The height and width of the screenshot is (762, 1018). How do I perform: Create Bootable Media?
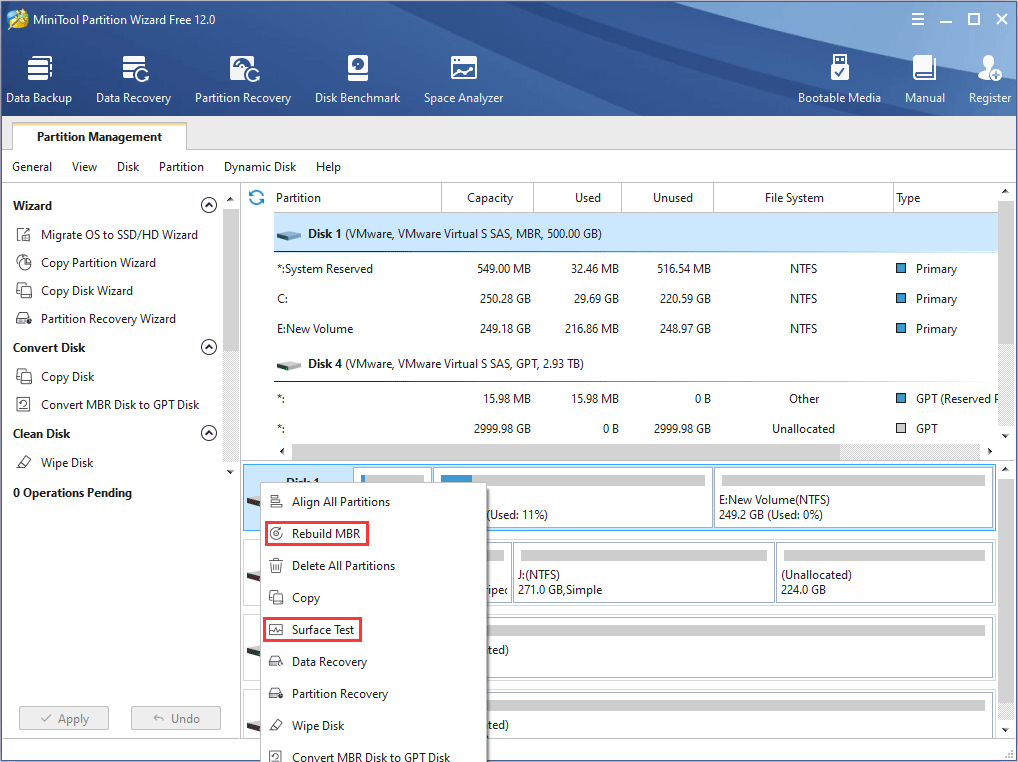coord(839,79)
